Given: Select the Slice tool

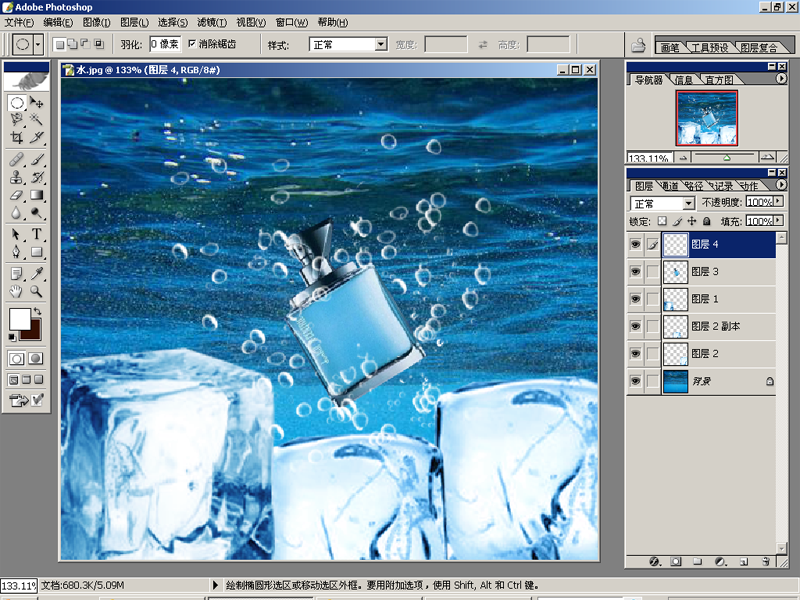Looking at the screenshot, I should click(36, 137).
